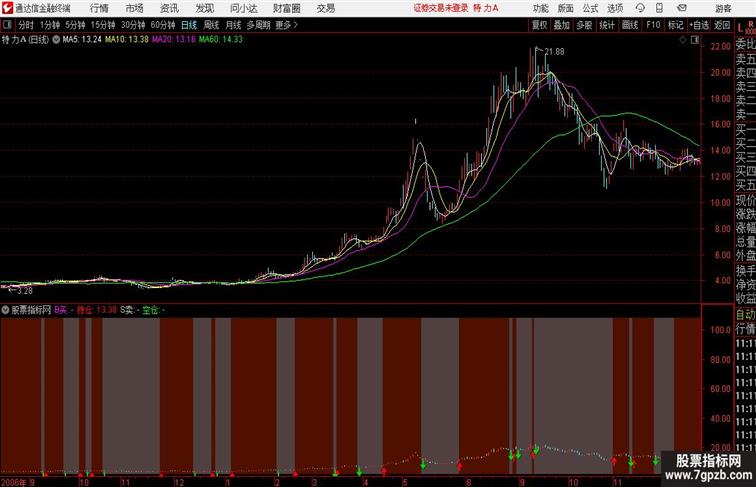Screen dimensions: 756x487
Task: Click the 标记 button
Action: point(675,25)
